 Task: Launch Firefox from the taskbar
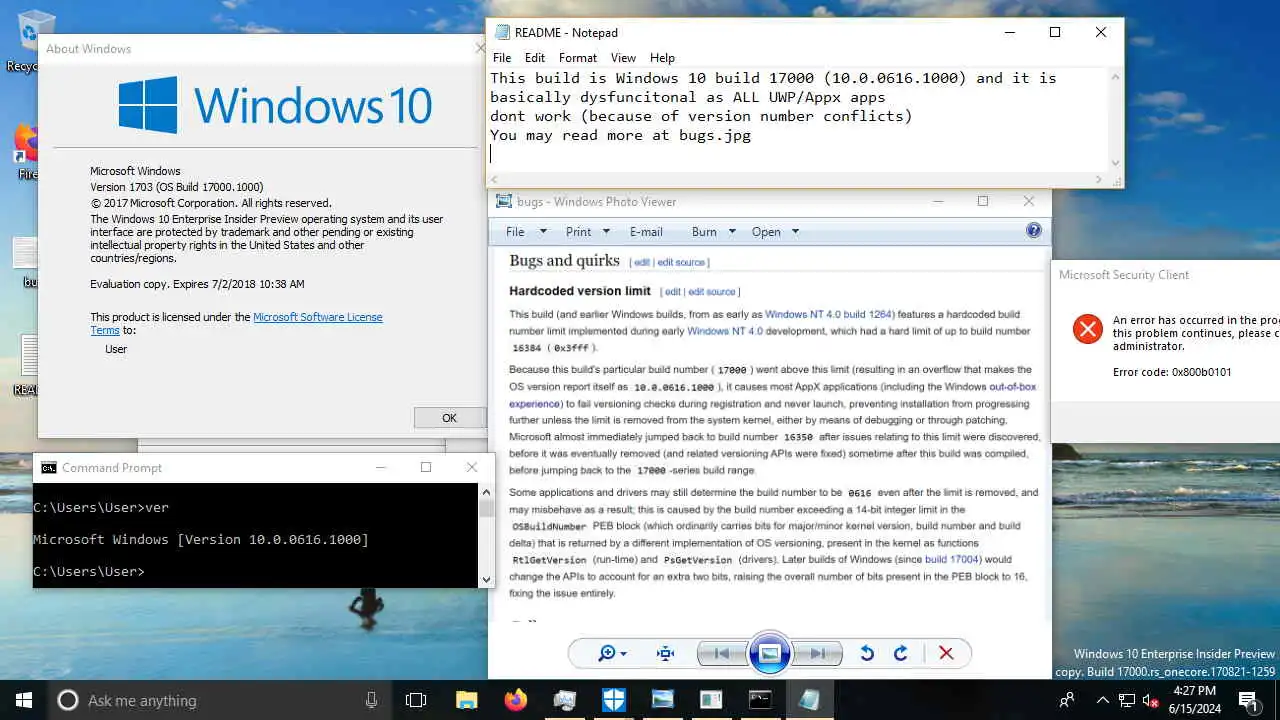pos(515,700)
